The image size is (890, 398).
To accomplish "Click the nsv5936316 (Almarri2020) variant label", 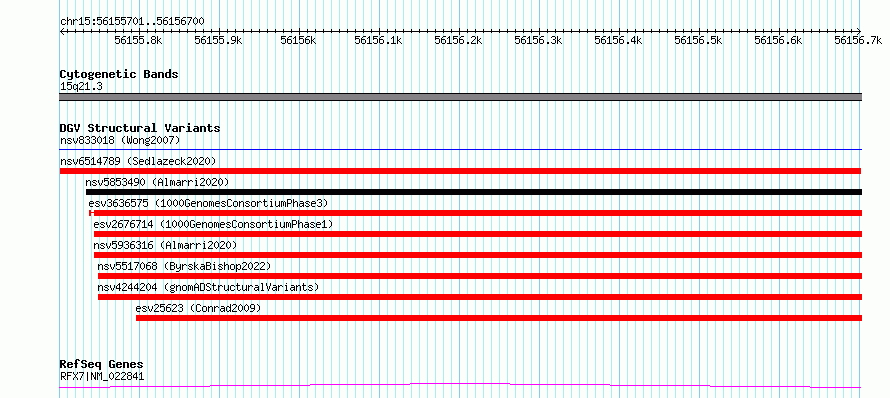I will 165,245.
